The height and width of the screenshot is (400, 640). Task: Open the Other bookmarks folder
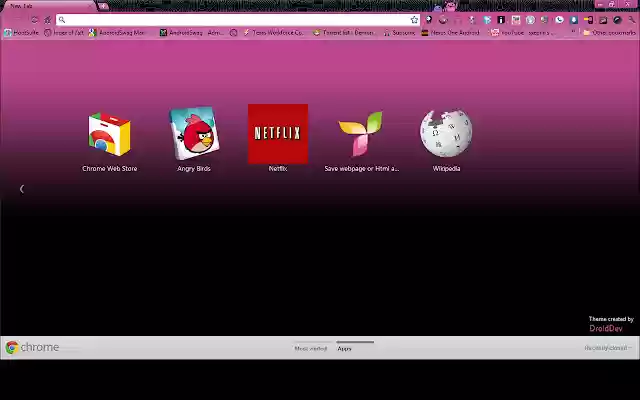coord(609,33)
